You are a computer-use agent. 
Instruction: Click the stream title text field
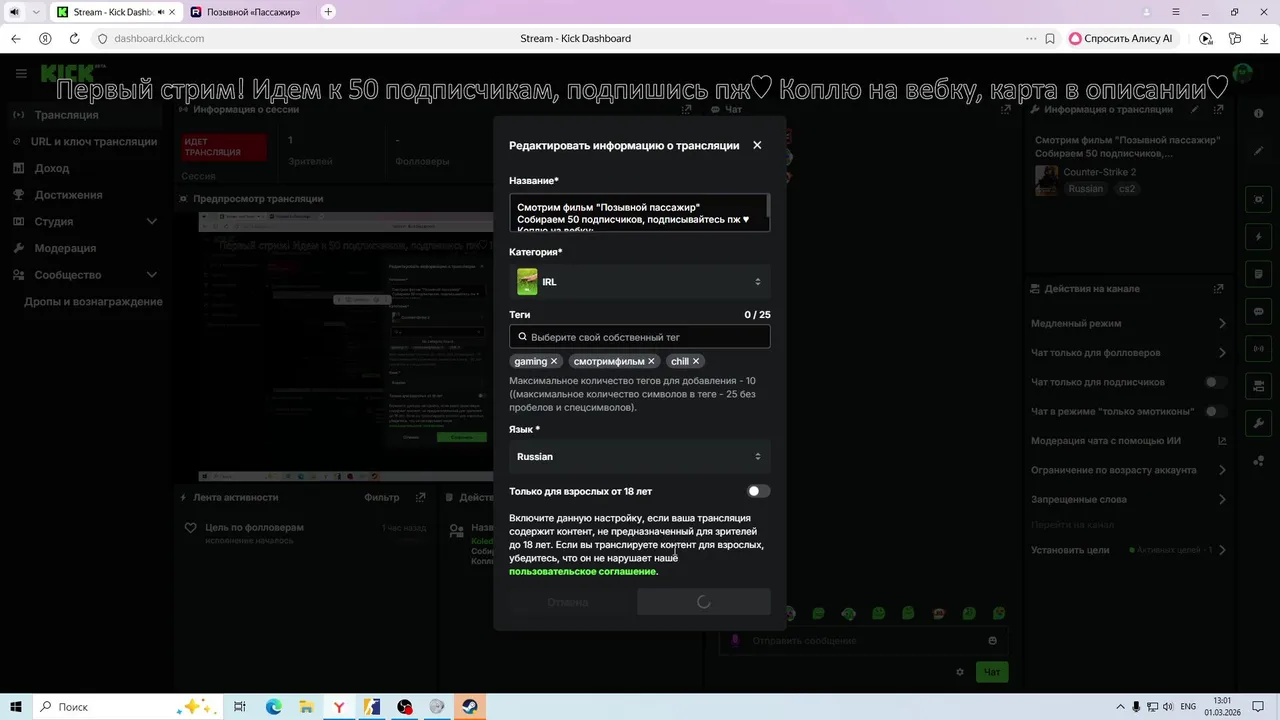tap(639, 213)
